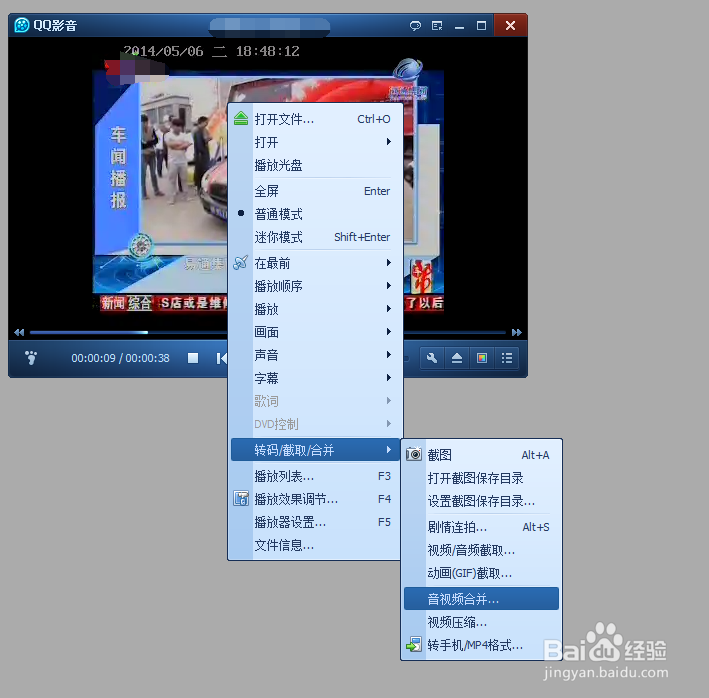
Task: Toggle 全屏 full screen mode
Action: coord(315,191)
